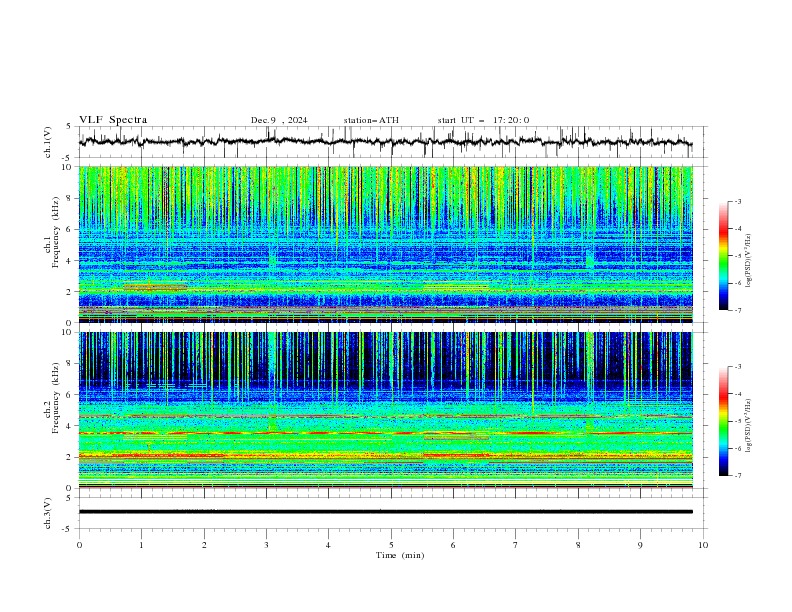Click the lower colorbar 'log(PSD)(V²/Hz)' label
The image size is (792, 612).
(748, 425)
